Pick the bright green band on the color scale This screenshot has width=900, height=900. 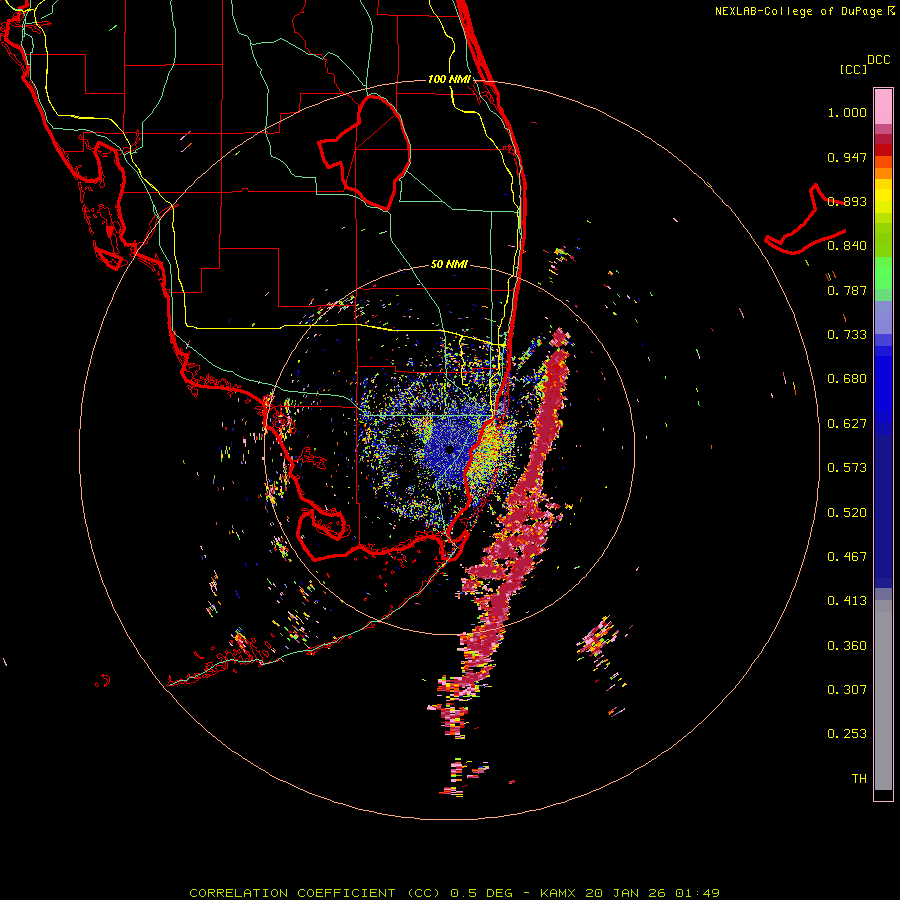[x=883, y=272]
